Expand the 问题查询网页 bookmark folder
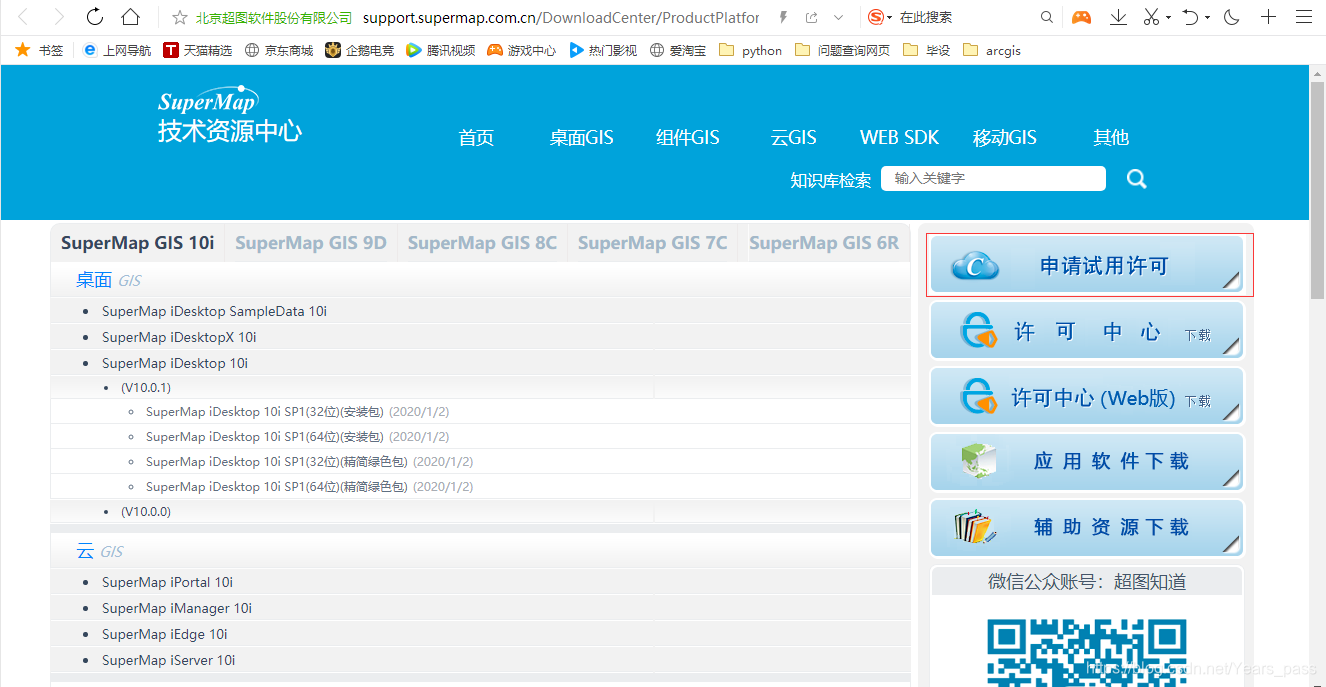The height and width of the screenshot is (687, 1326). pyautogui.click(x=842, y=50)
